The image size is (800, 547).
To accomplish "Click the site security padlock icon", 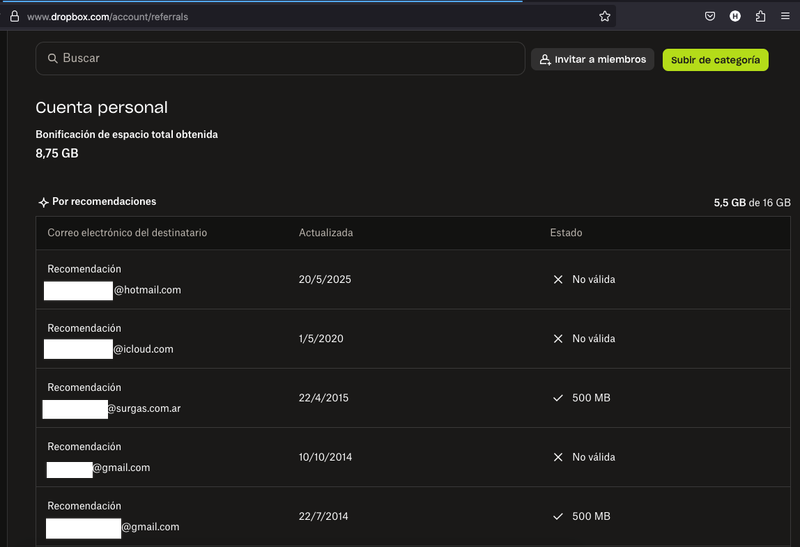I will pos(14,17).
